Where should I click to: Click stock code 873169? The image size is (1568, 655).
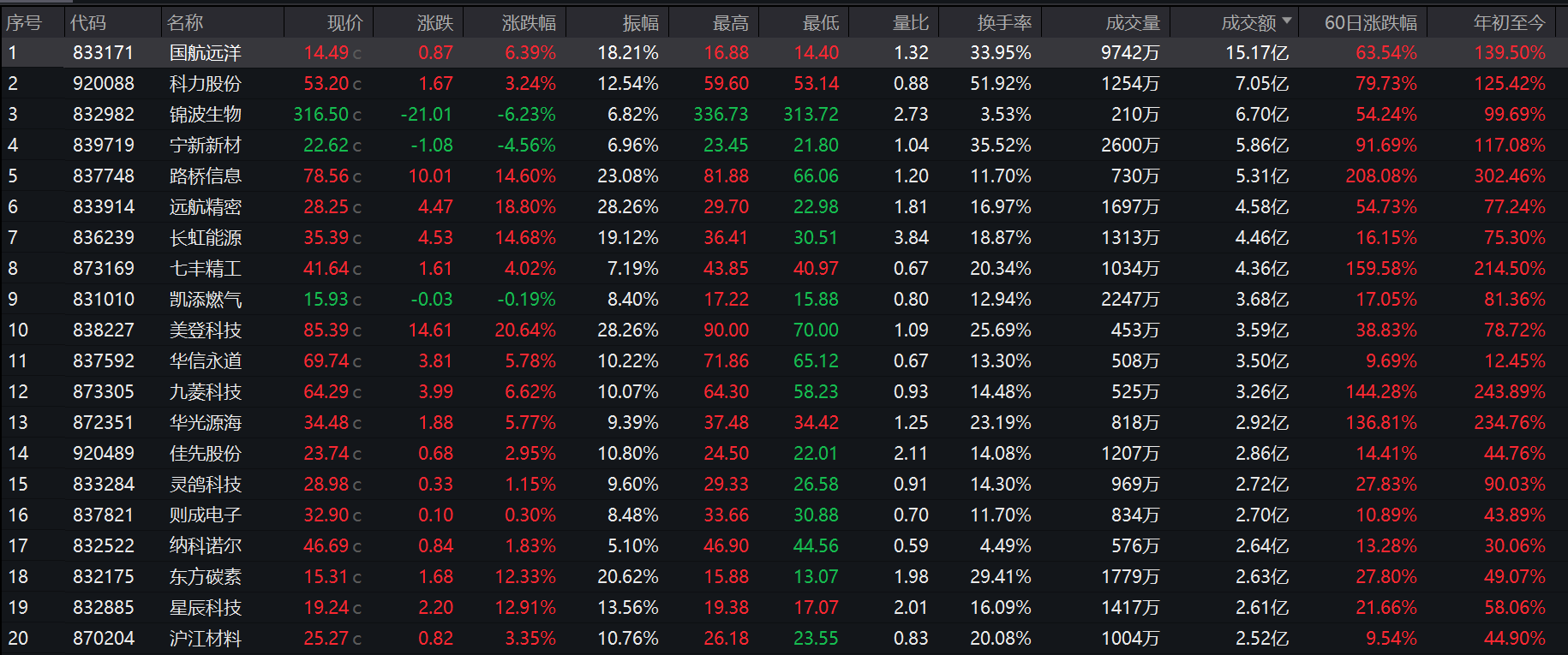coord(104,269)
